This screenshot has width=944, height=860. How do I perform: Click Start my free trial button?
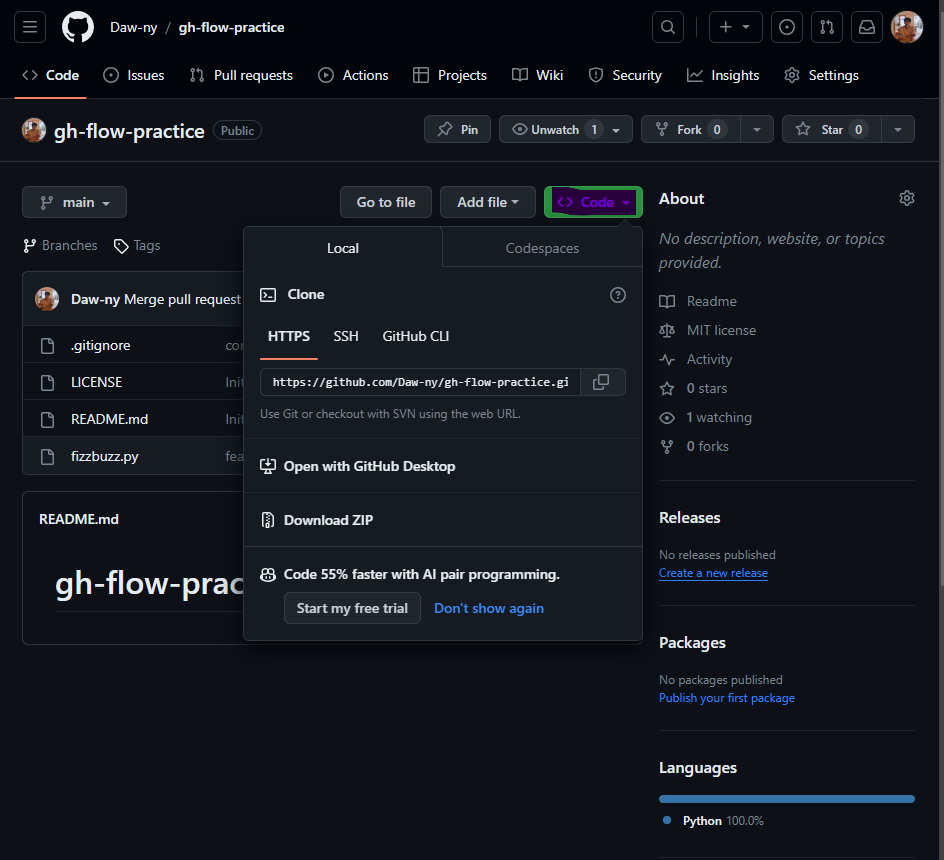(x=352, y=608)
